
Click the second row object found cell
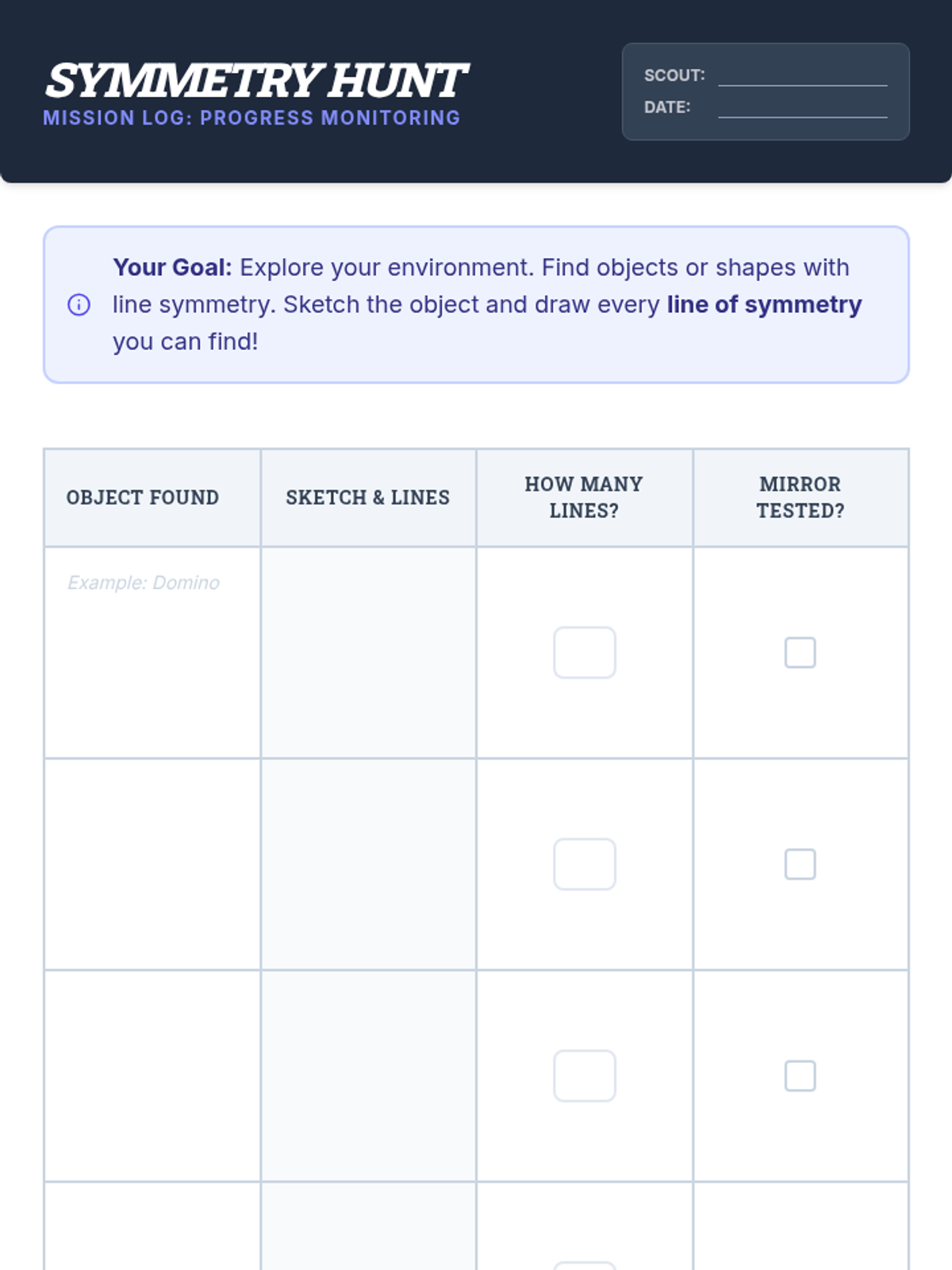(x=152, y=864)
